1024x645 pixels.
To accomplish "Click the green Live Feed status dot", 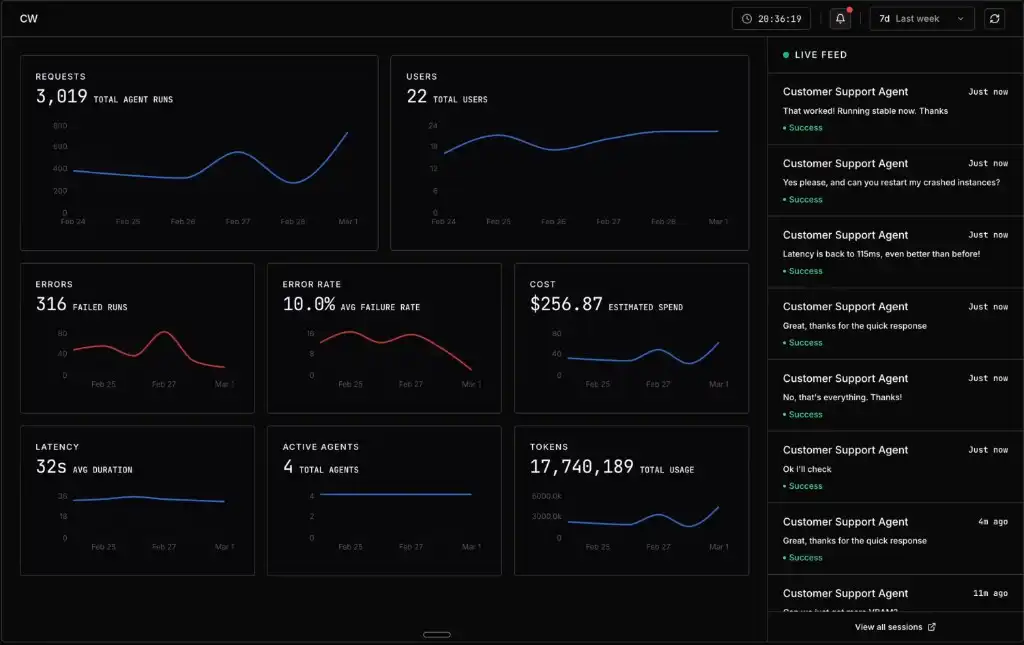I will [786, 55].
